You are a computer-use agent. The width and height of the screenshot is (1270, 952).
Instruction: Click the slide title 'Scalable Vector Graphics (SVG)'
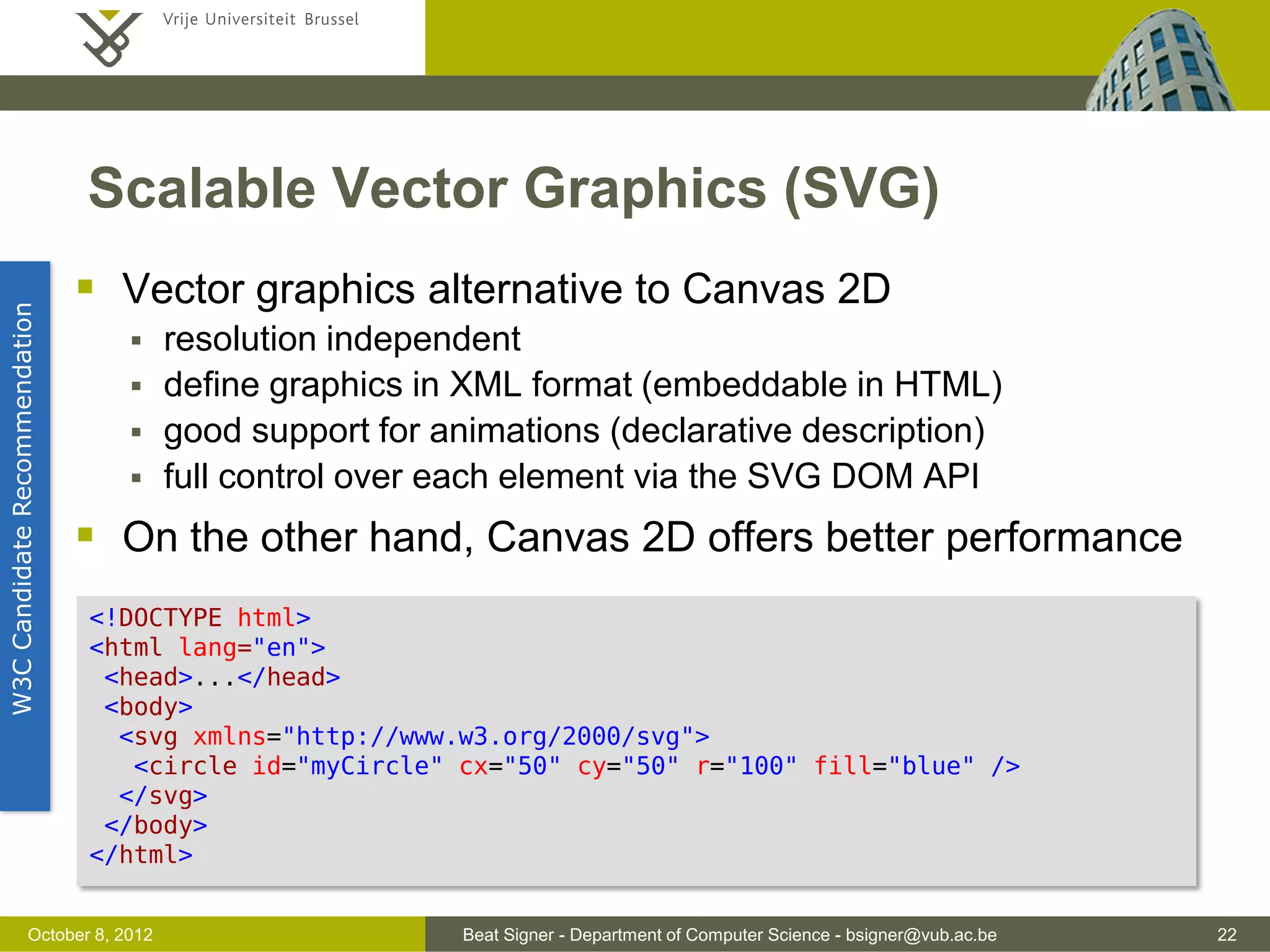pos(514,188)
